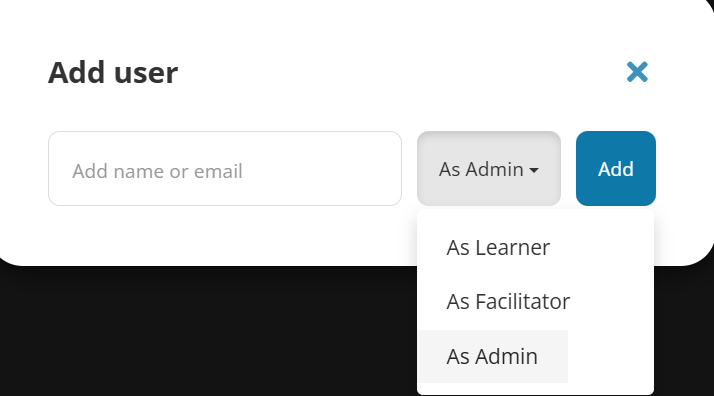Click the Add name or email placeholder text
Screen dimensions: 714x396
click(157, 171)
